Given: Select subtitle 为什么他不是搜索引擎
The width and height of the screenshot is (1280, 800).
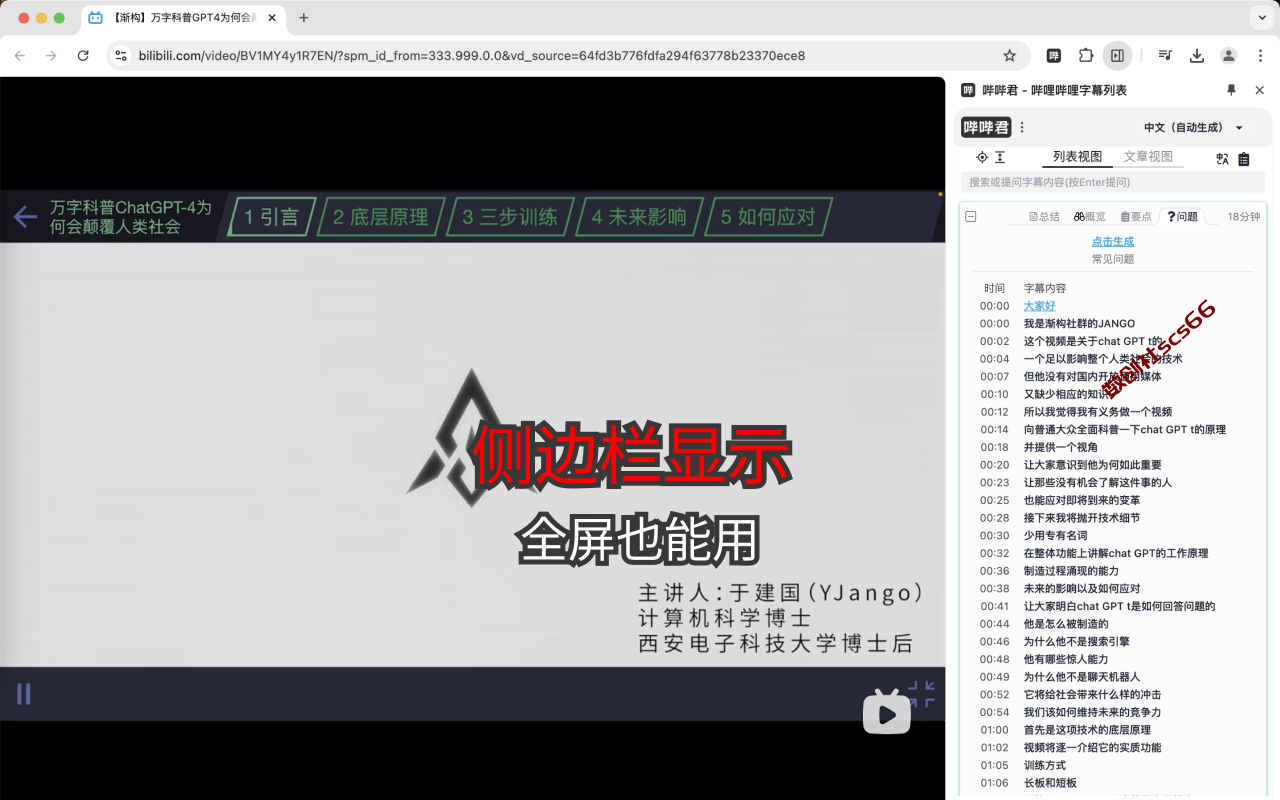Looking at the screenshot, I should click(x=1076, y=641).
